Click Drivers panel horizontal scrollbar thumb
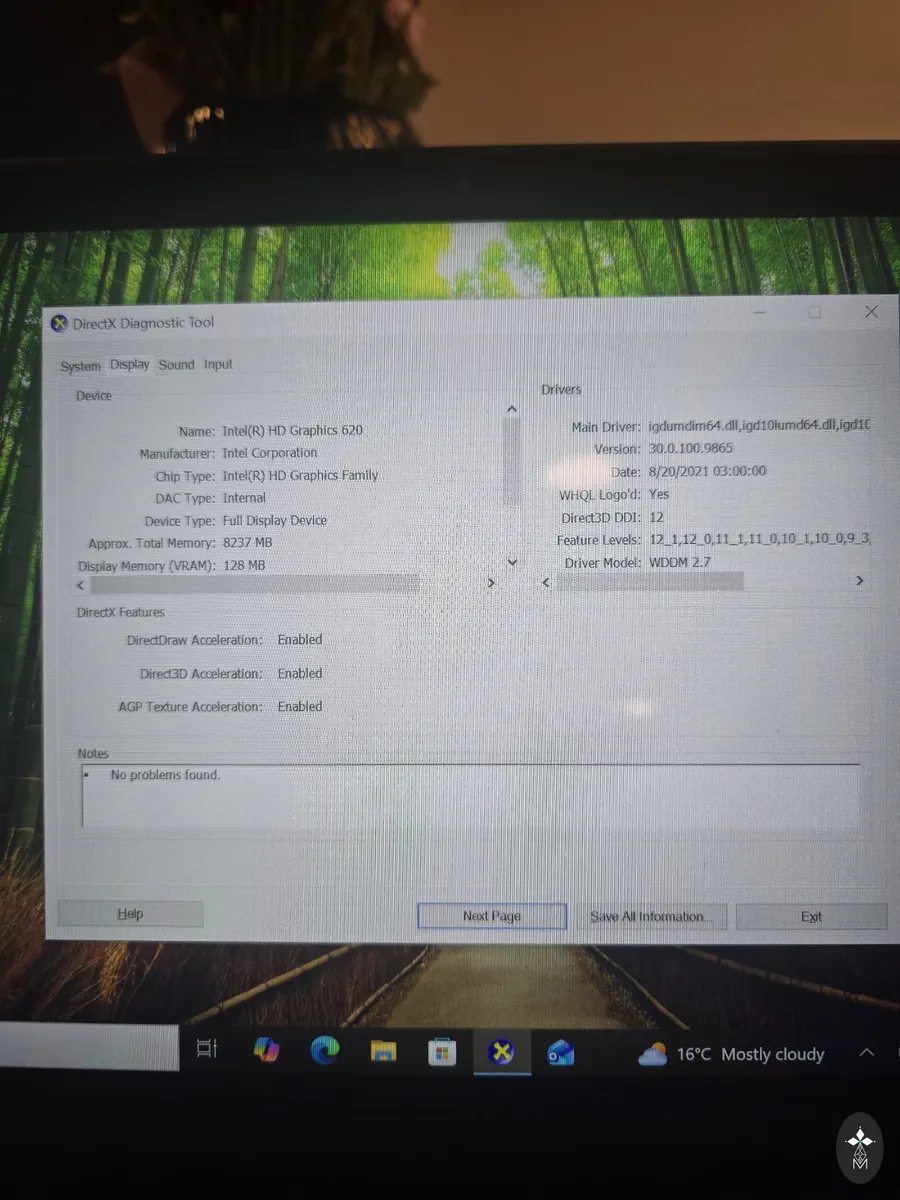Screen dimensions: 900x1200 pyautogui.click(x=650, y=581)
